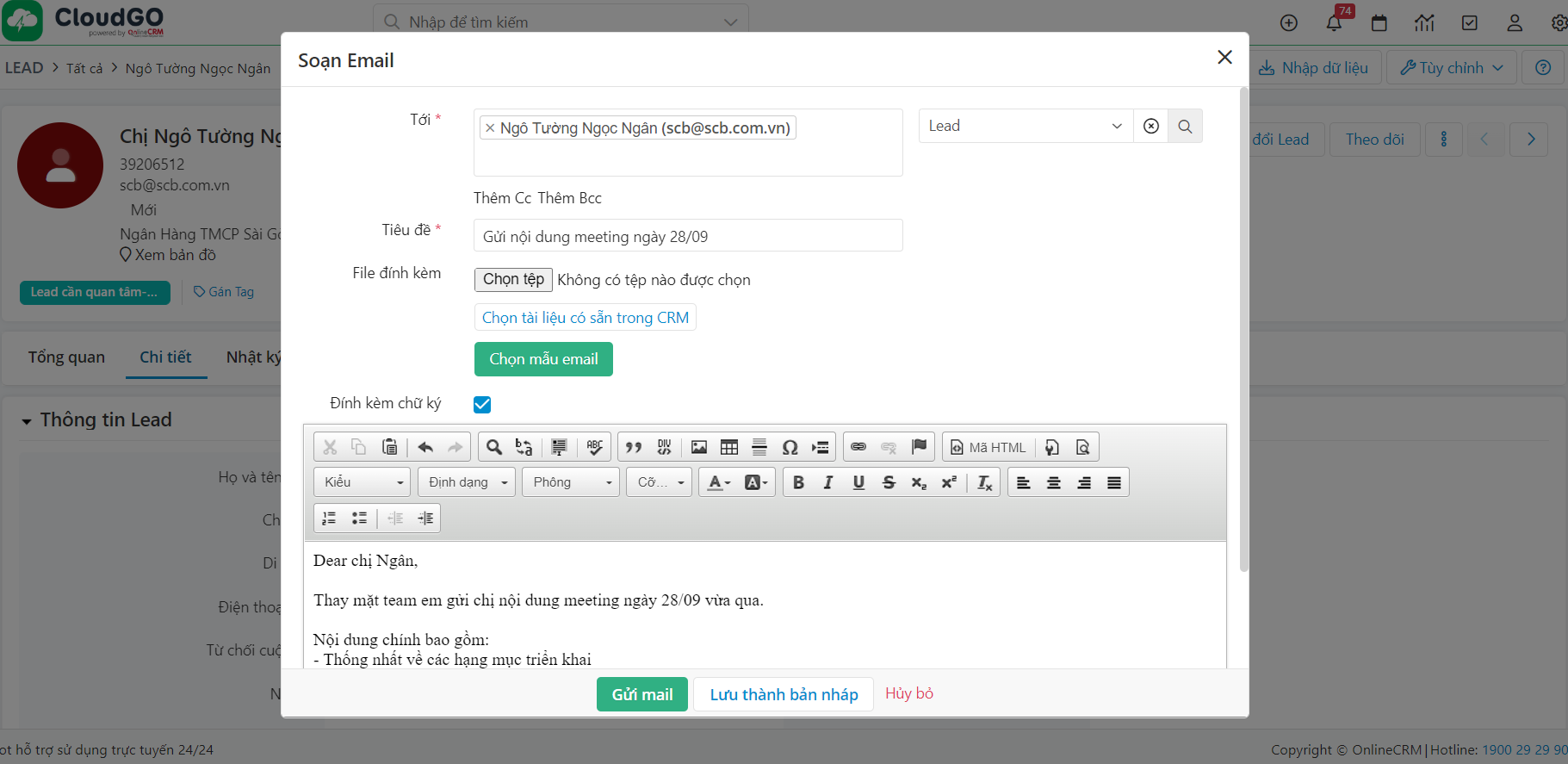Toggle the Đính kèm chữ ký checkbox
This screenshot has height=764, width=1568.
point(482,404)
